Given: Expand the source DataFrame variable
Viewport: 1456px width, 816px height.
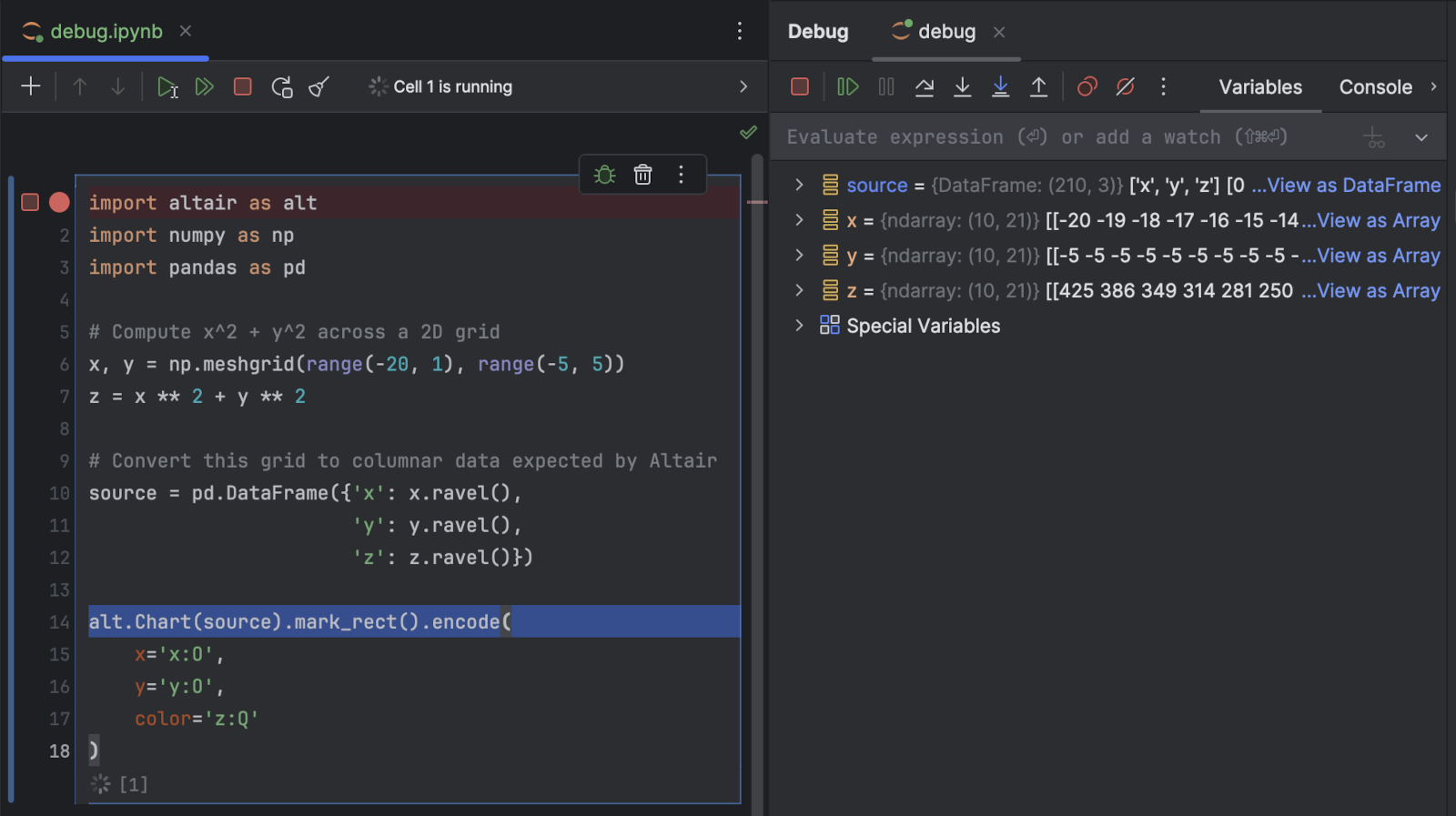Looking at the screenshot, I should tap(799, 185).
